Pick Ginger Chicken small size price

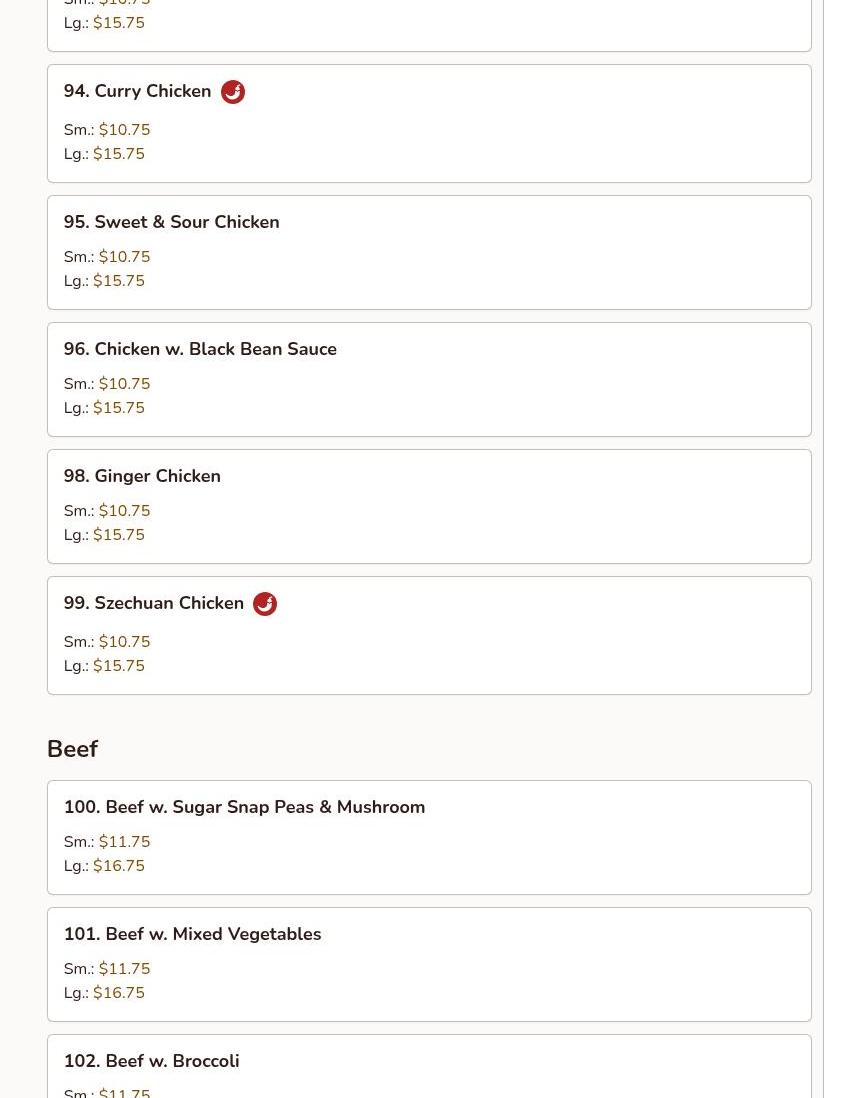coord(124,511)
